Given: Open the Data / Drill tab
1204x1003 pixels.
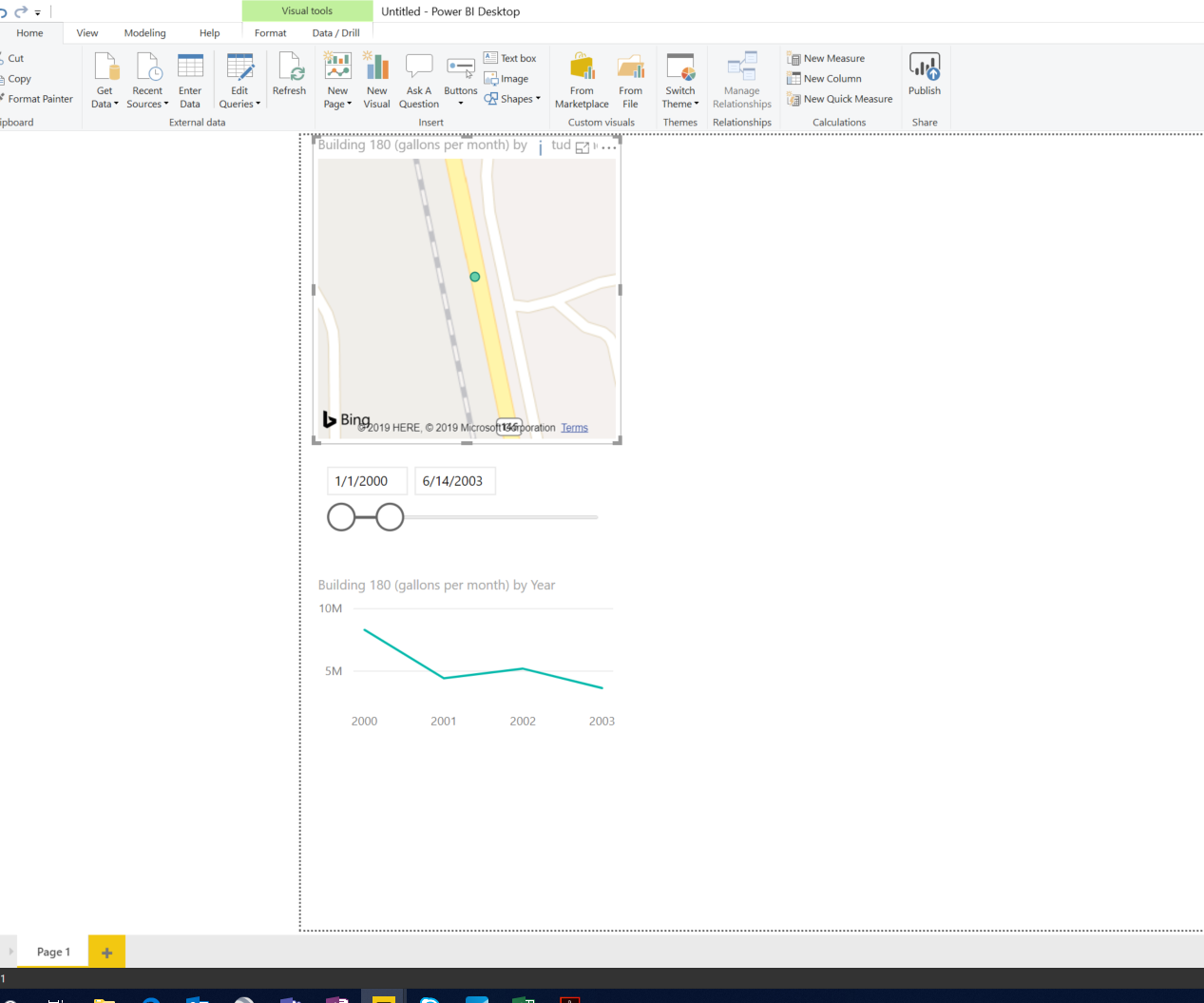Looking at the screenshot, I should pyautogui.click(x=336, y=33).
